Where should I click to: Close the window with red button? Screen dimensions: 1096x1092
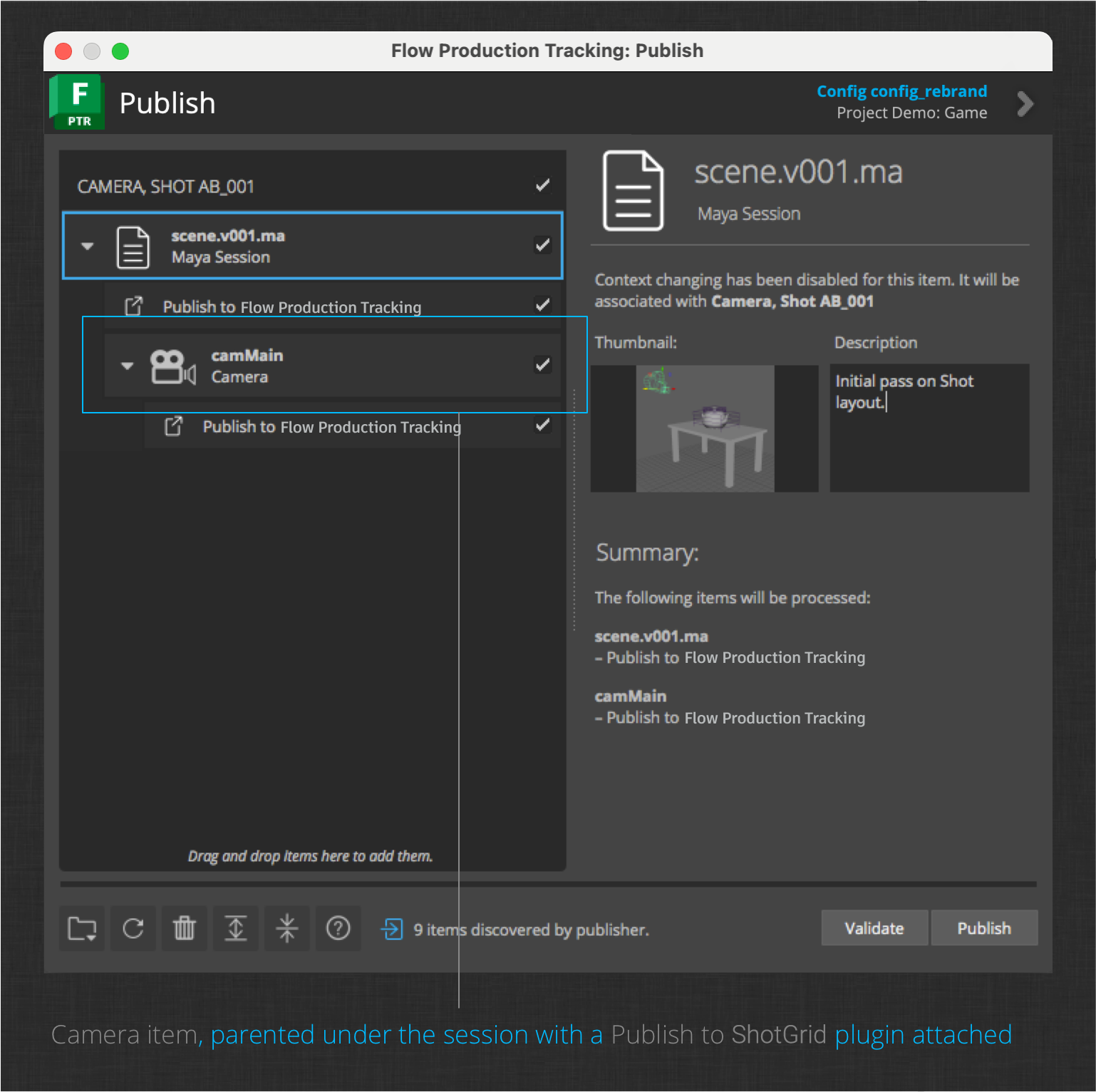pyautogui.click(x=63, y=51)
